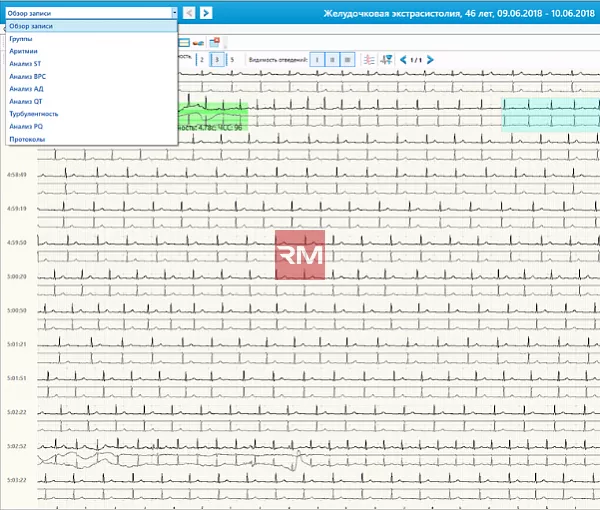Click the 5:03:22 time label
The image size is (600, 510).
coord(16,480)
